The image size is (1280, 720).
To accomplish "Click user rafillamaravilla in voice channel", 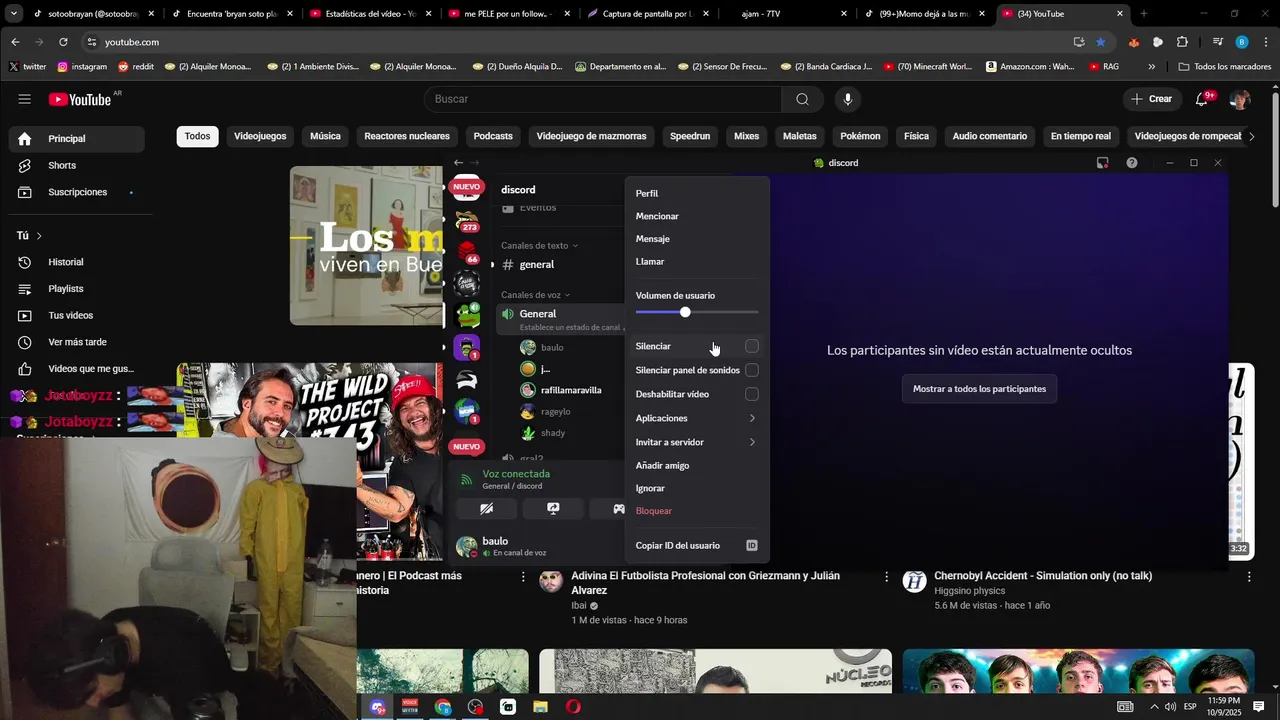I will coord(571,390).
